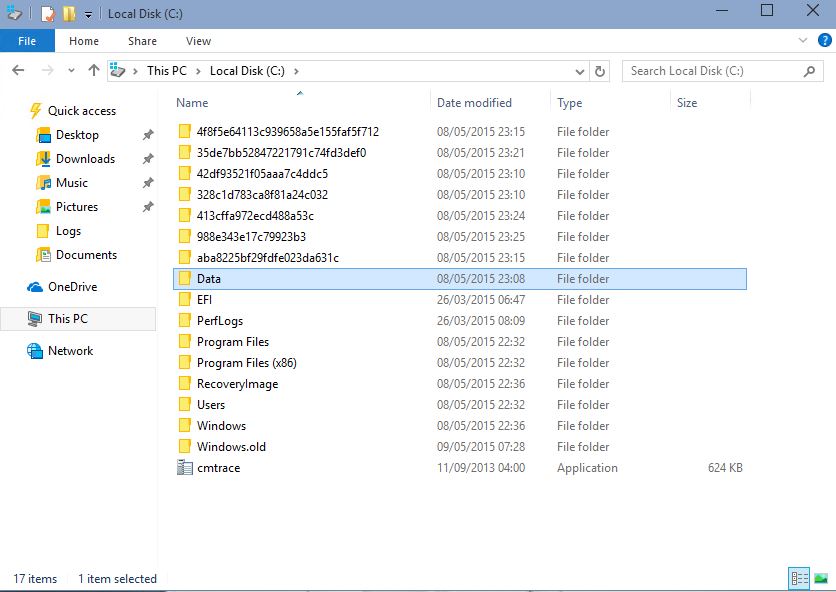Click the cmtrace application icon
Image resolution: width=836 pixels, height=592 pixels.
(x=184, y=468)
